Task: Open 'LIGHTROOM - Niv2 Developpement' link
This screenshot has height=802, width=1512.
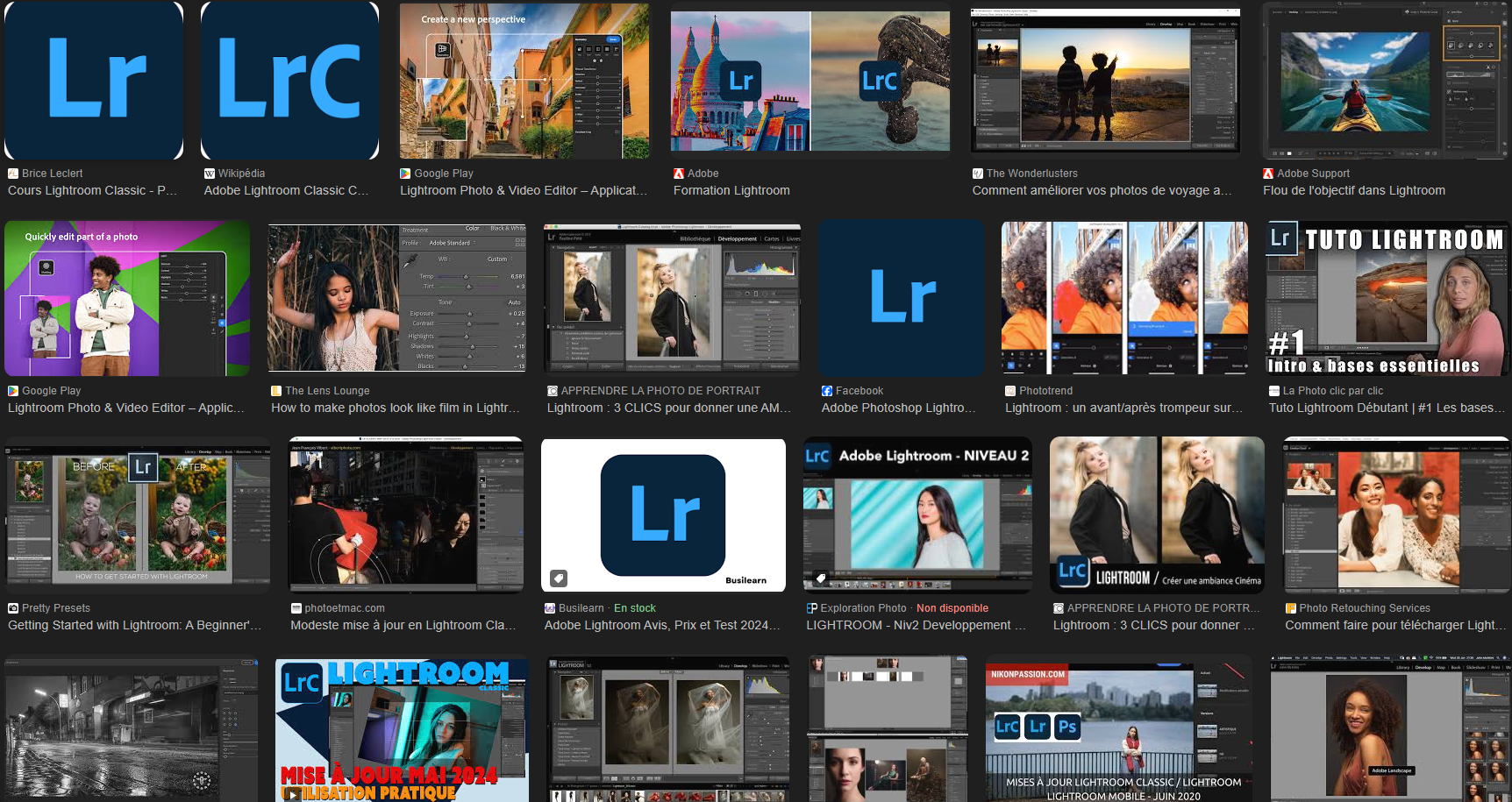Action: tap(916, 625)
